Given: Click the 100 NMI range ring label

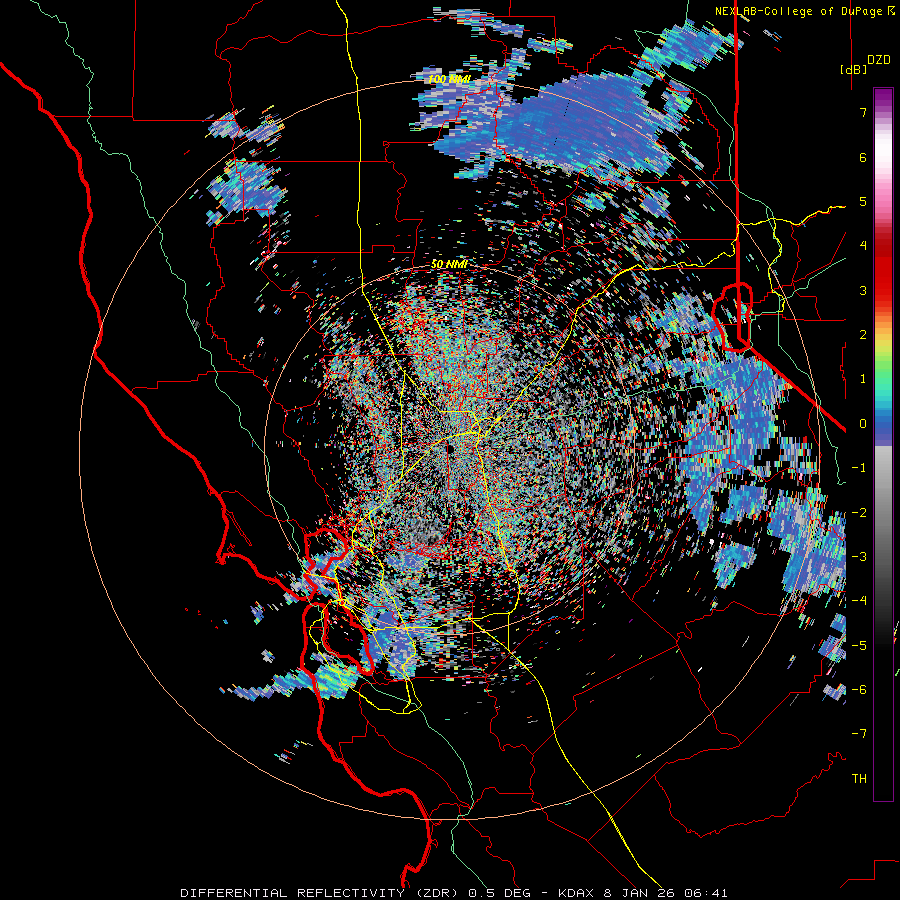Looking at the screenshot, I should point(449,79).
